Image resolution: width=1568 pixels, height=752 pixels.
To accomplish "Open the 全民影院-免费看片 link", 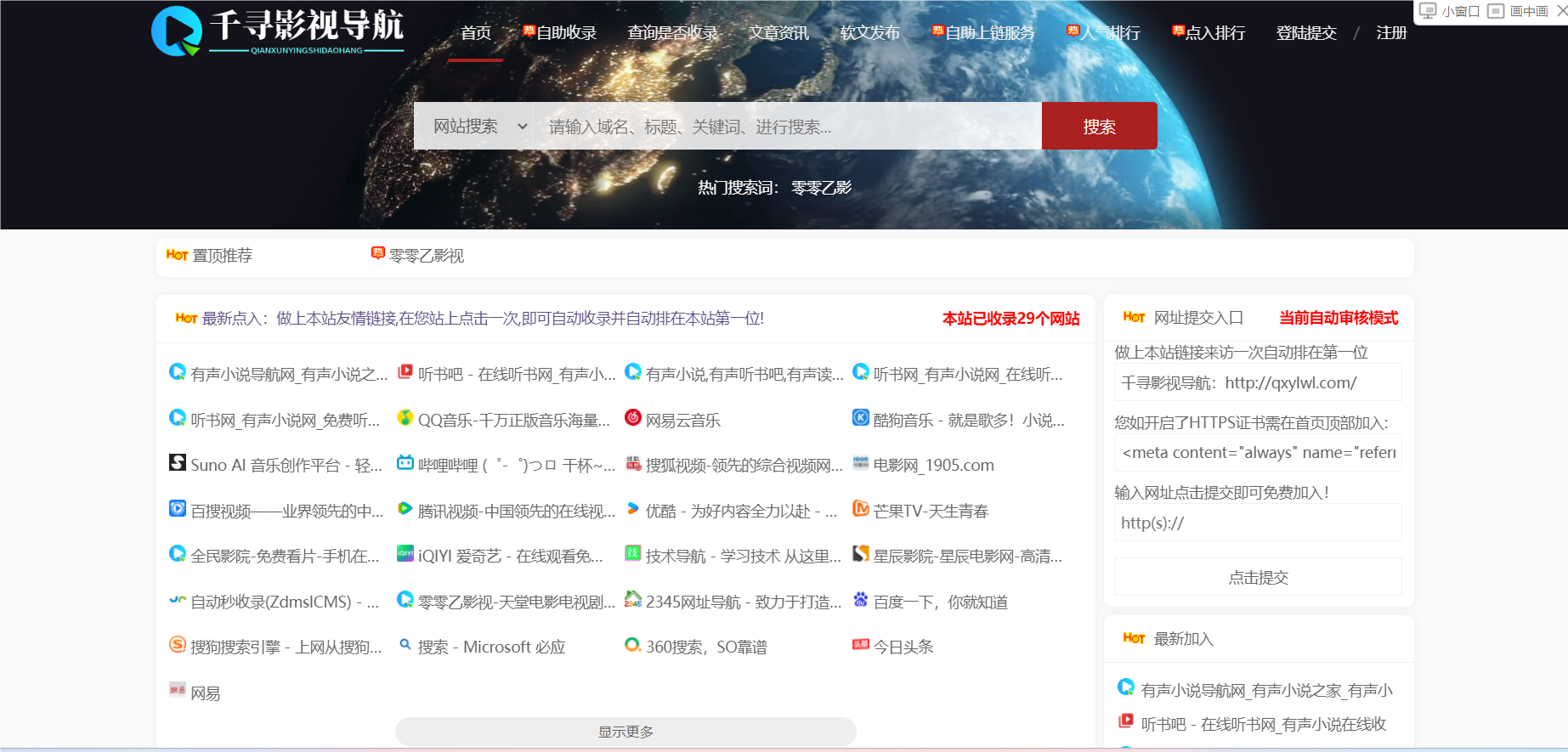I will pos(285,556).
